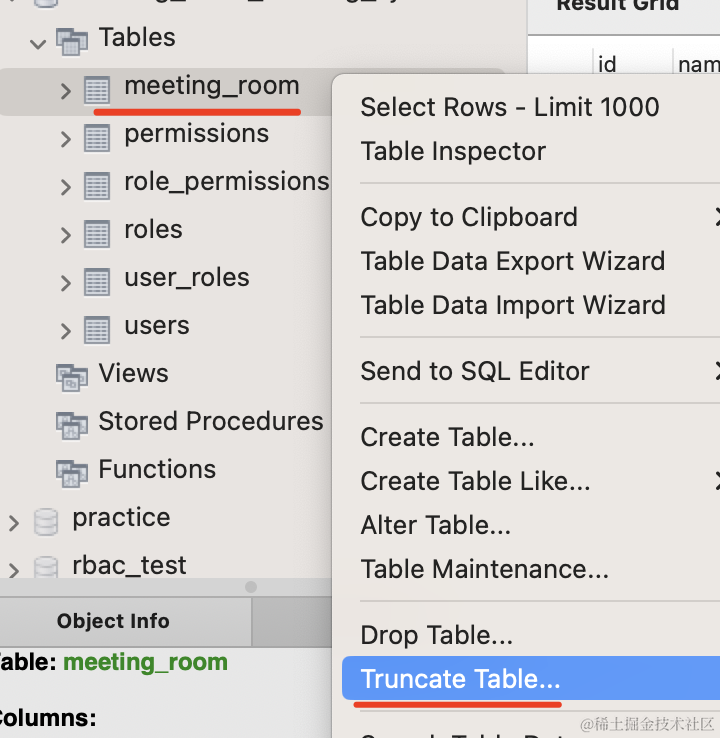Click the role_permissions table icon

click(97, 186)
